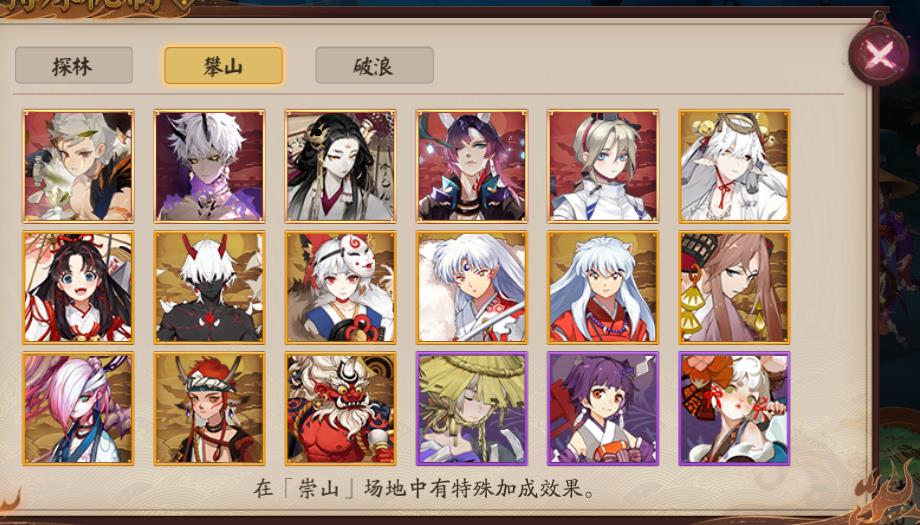Choose the straw hat character portrait

tap(472, 408)
